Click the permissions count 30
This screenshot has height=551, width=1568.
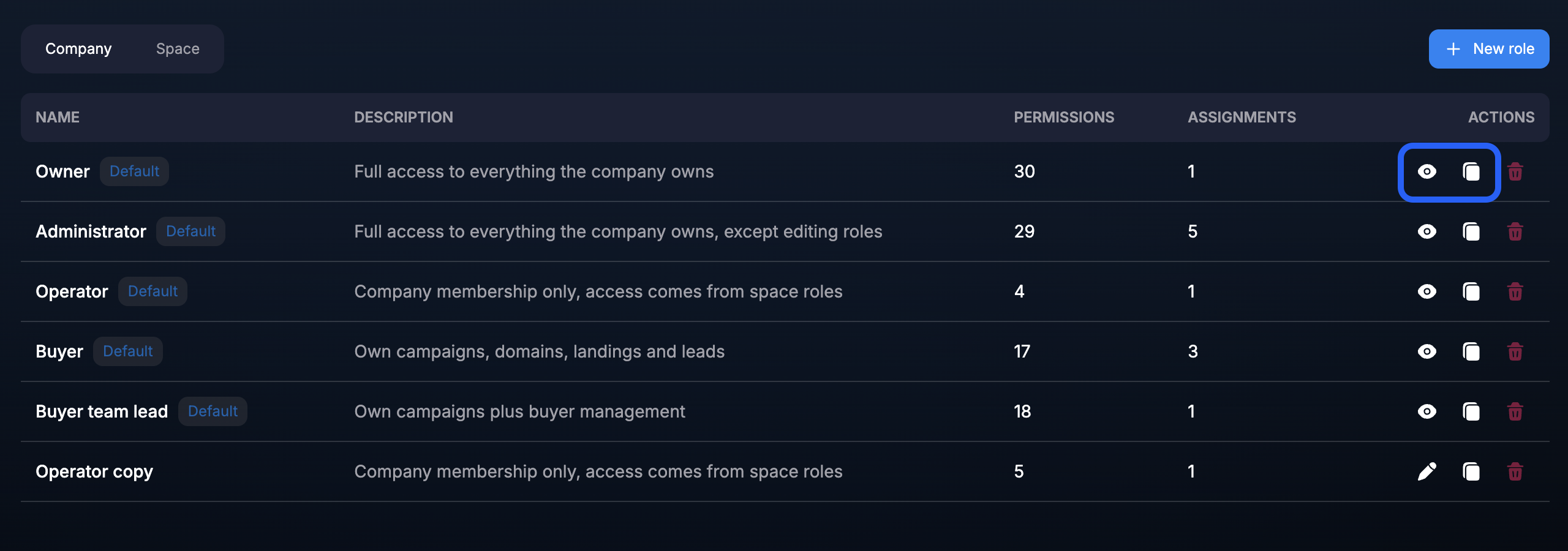pyautogui.click(x=1024, y=171)
